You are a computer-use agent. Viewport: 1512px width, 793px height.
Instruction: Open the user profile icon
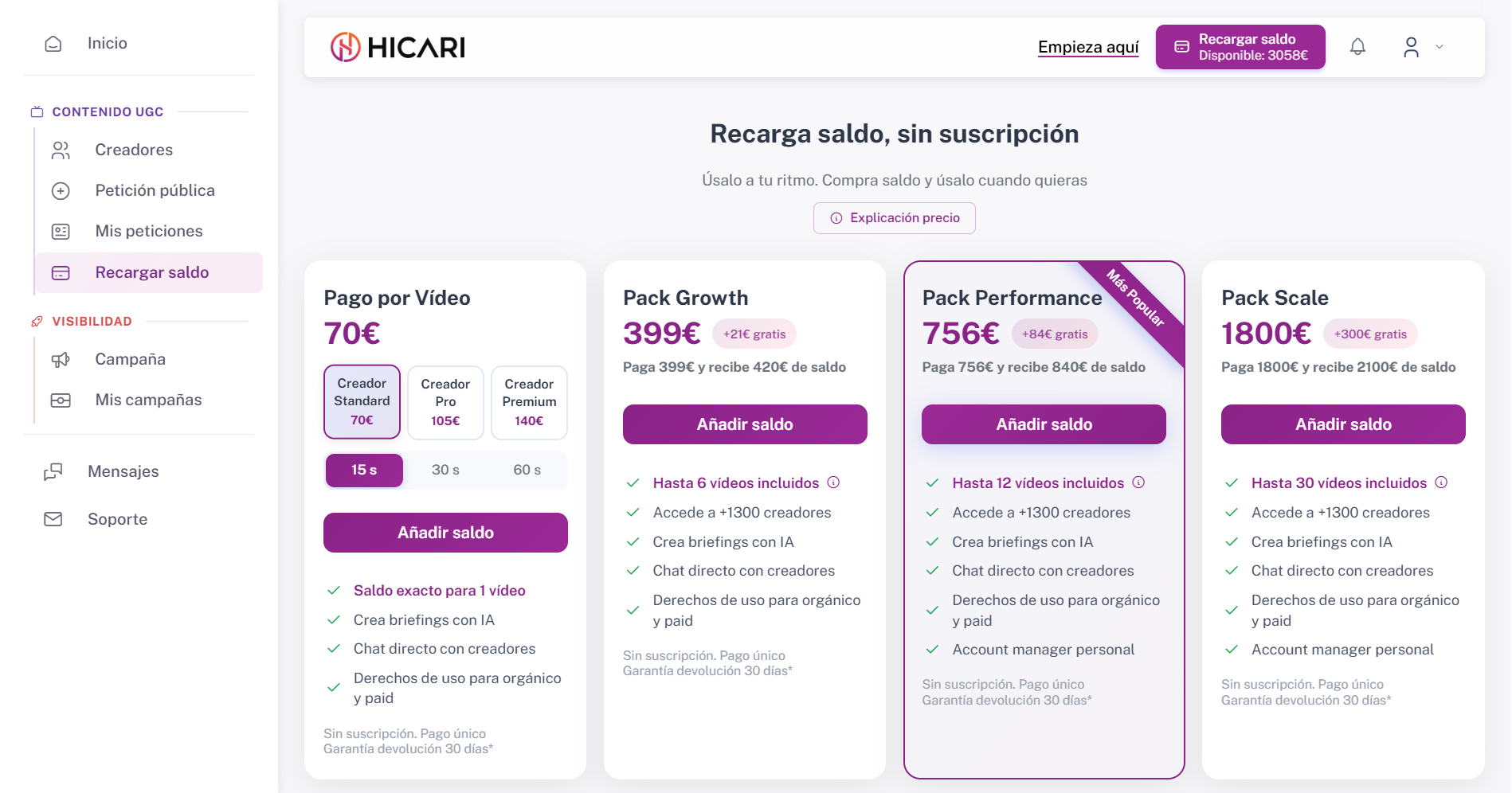[x=1411, y=47]
